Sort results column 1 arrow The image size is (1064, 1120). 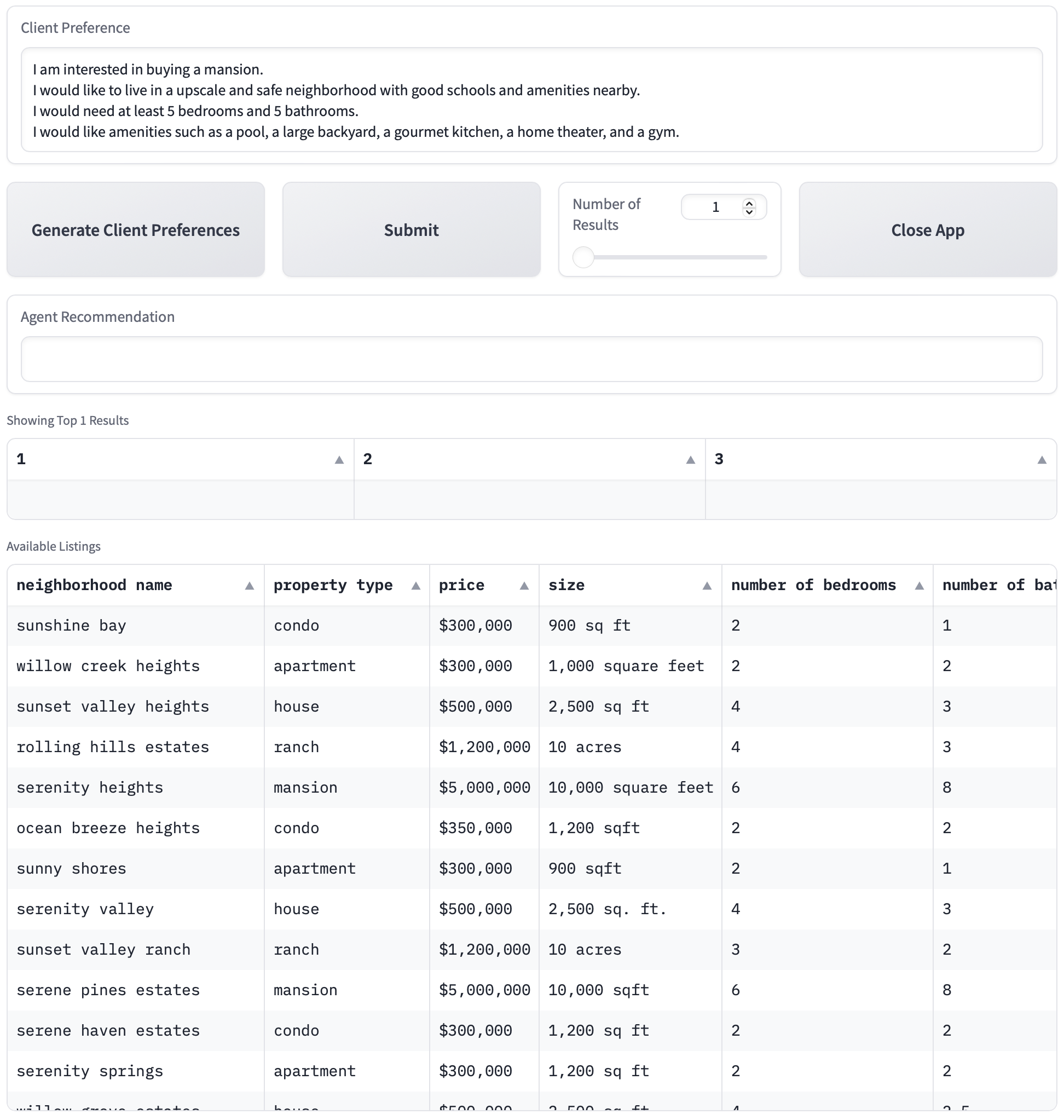tap(339, 460)
